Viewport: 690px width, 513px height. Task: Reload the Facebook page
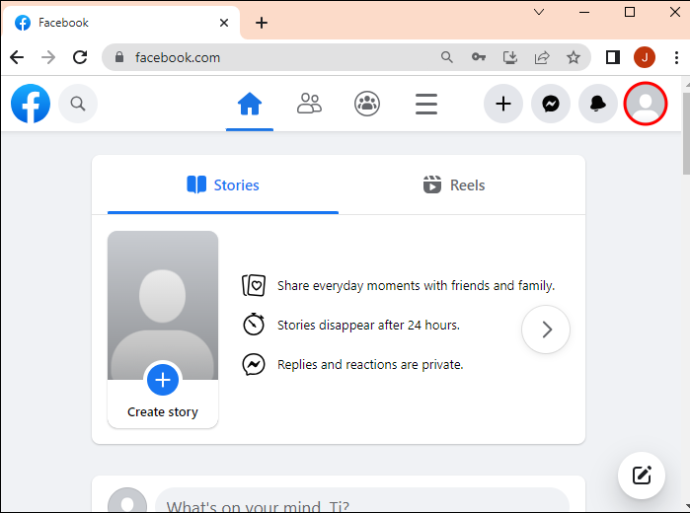pos(80,57)
